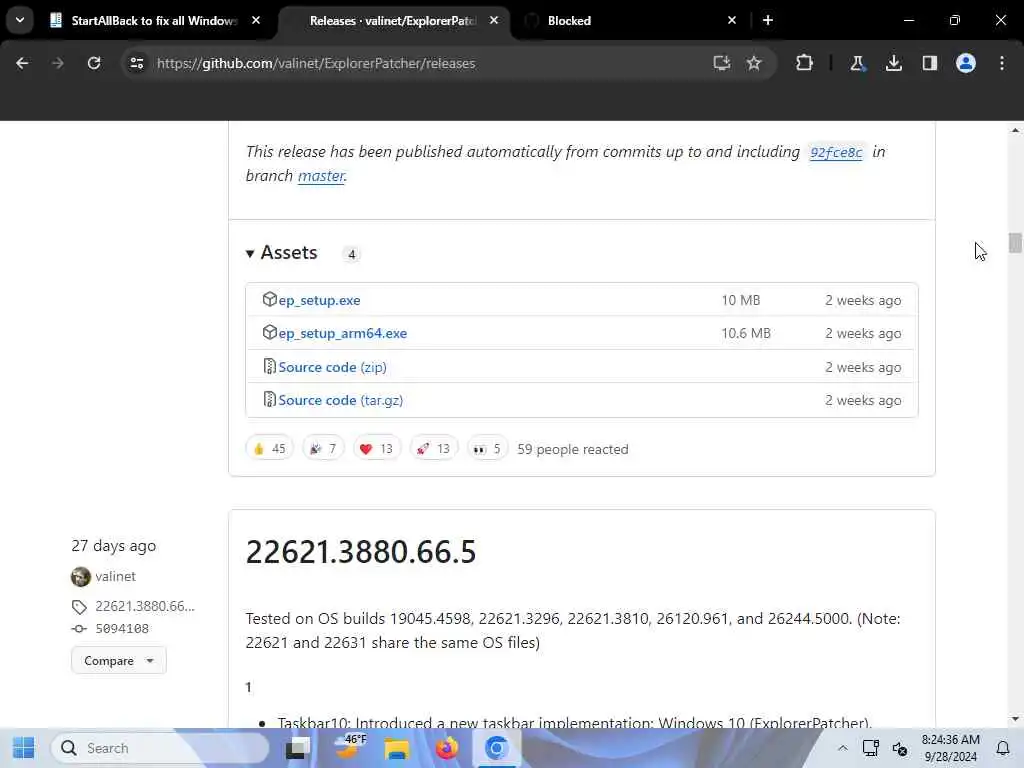The height and width of the screenshot is (768, 1024).
Task: Open the weather widget showing 46°F
Action: pyautogui.click(x=349, y=748)
